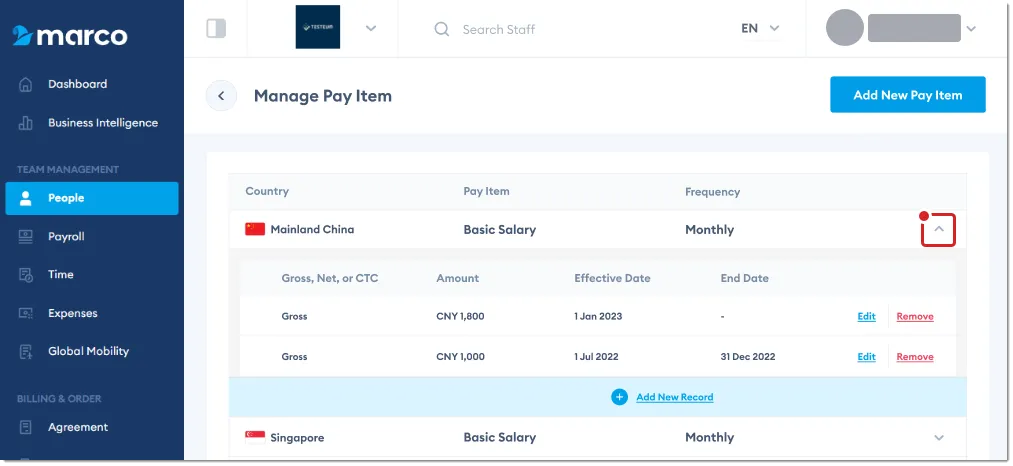Click the Effective Date header

(612, 279)
